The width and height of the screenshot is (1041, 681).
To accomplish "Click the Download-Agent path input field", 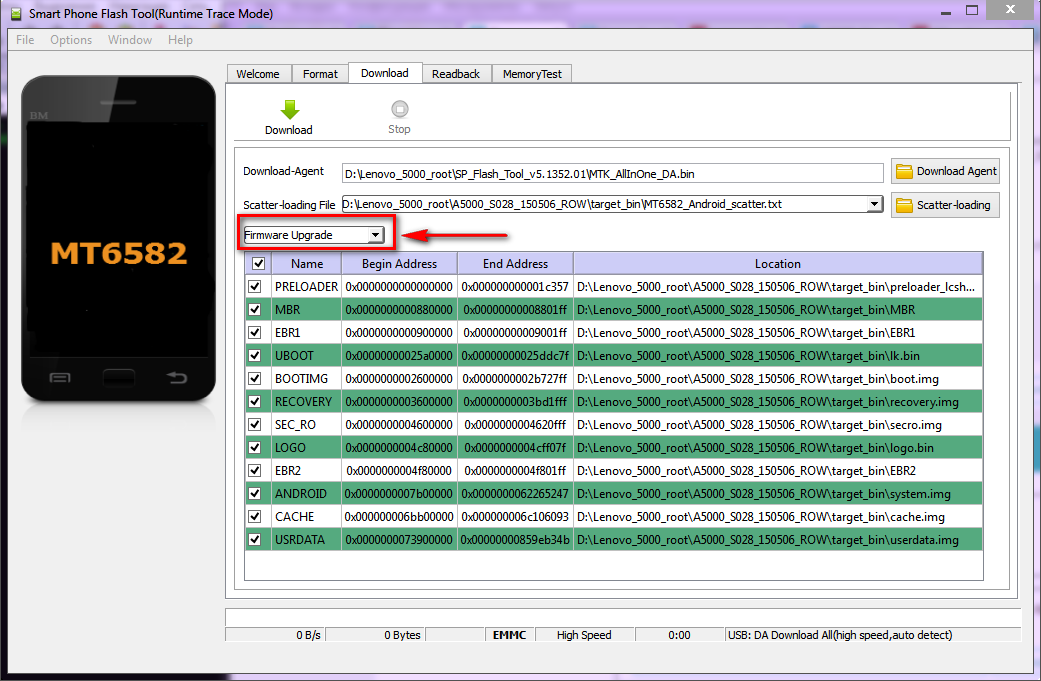I will (612, 173).
